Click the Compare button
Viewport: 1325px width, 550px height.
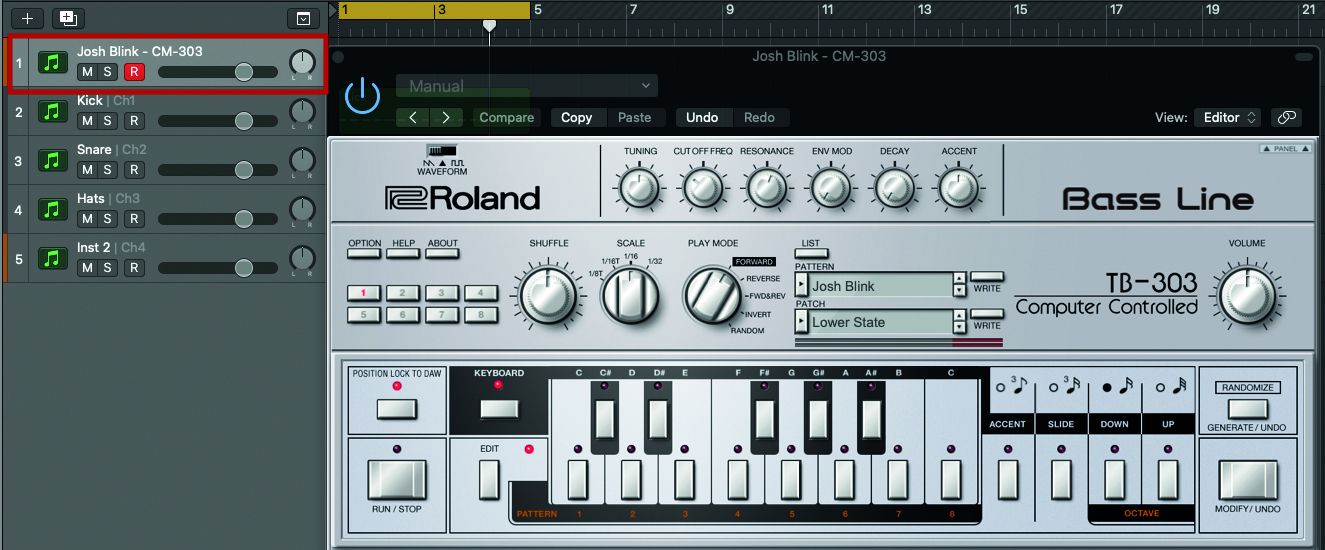point(507,117)
